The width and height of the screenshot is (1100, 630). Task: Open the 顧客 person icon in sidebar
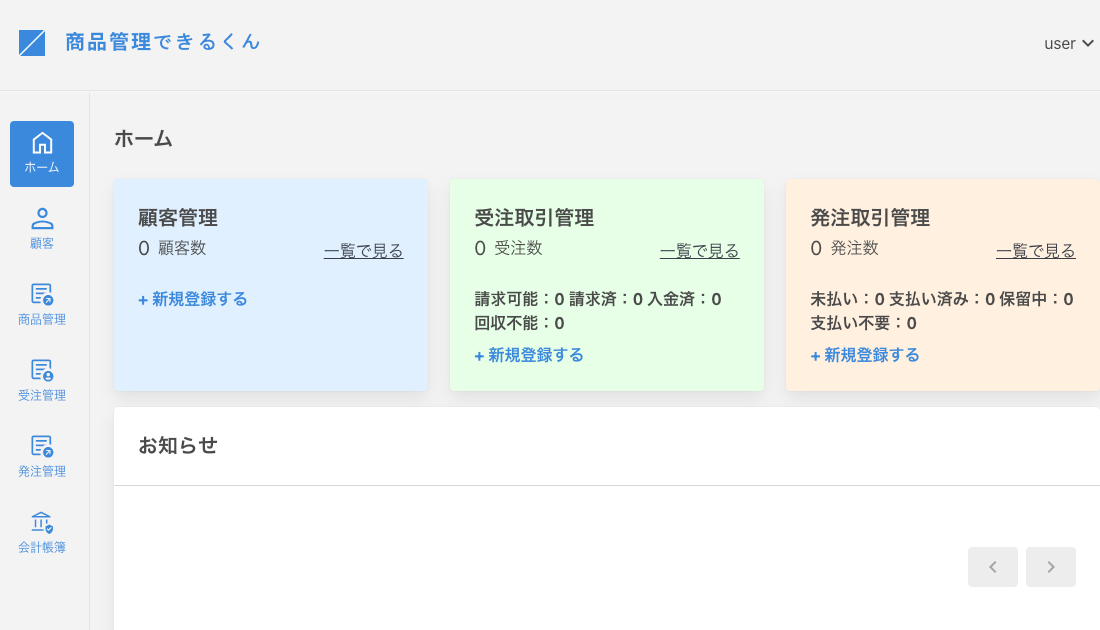(x=42, y=219)
